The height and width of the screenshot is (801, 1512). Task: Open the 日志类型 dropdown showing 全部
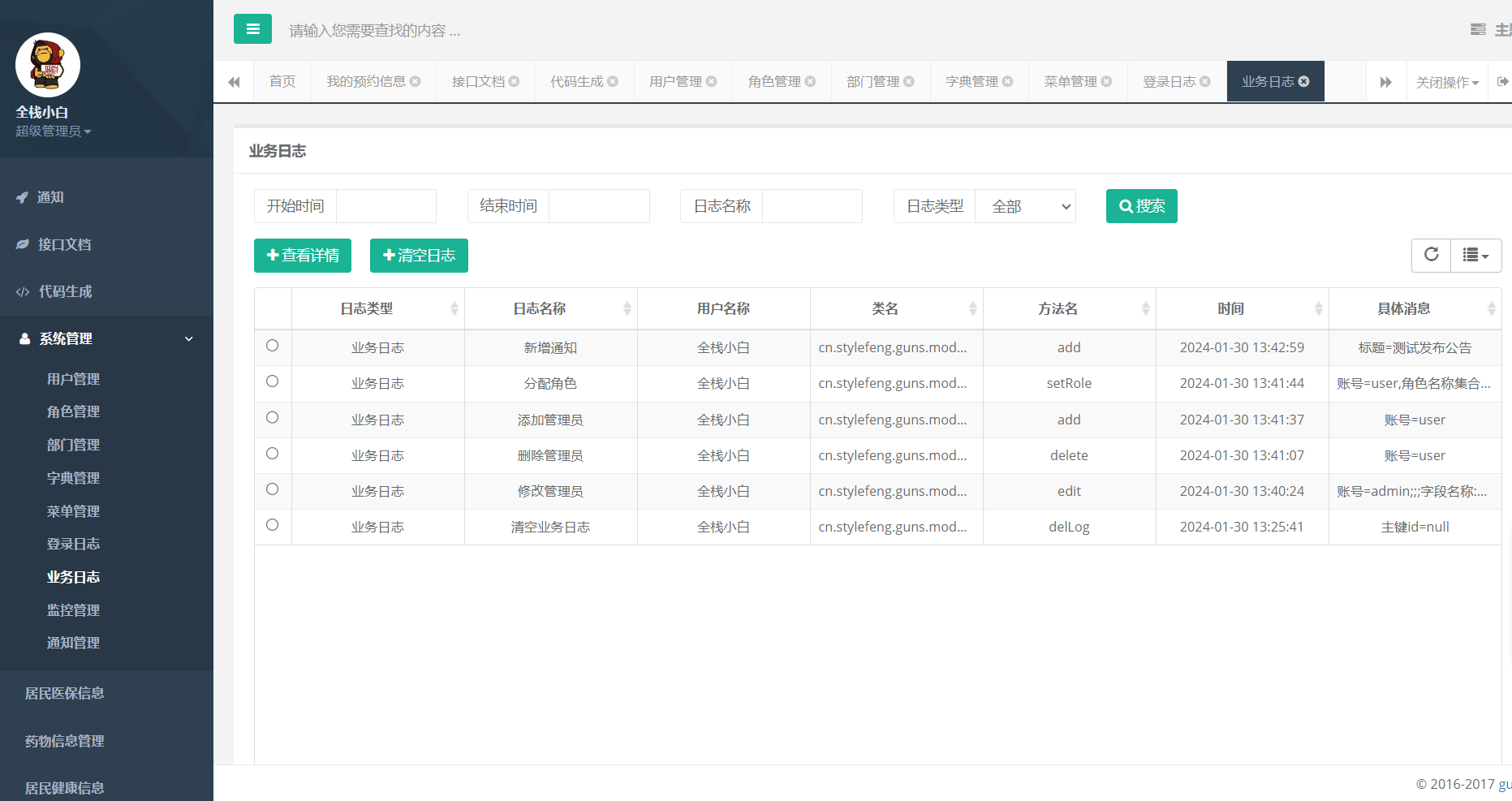click(x=1026, y=206)
